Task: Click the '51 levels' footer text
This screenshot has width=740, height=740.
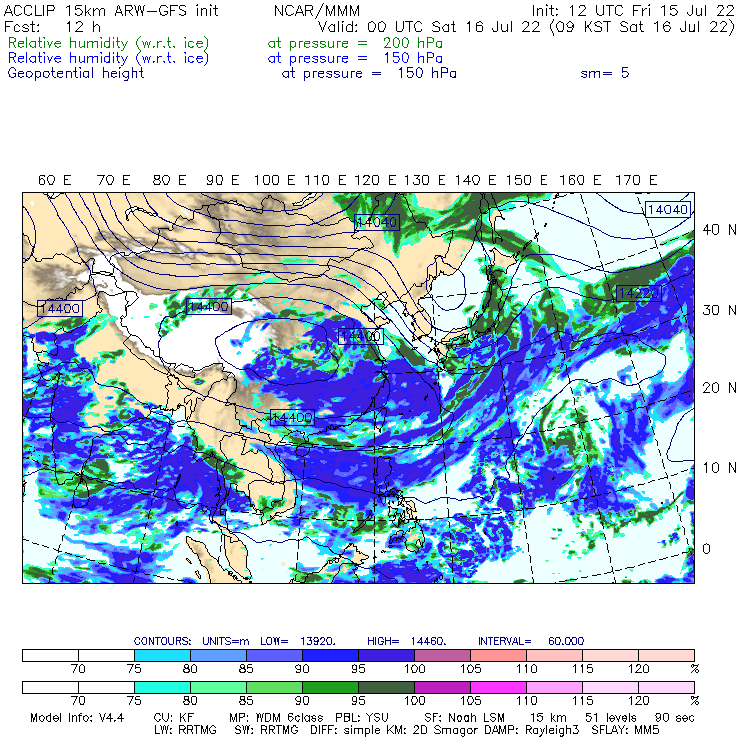Action: click(x=610, y=718)
